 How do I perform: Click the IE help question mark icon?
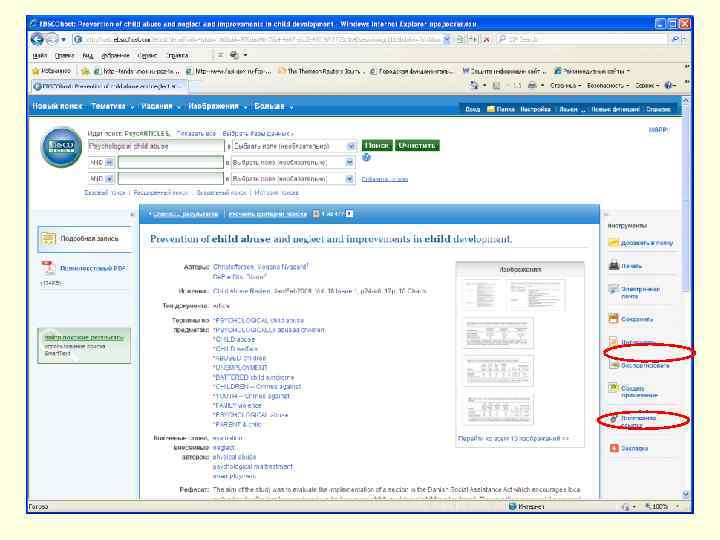click(669, 85)
